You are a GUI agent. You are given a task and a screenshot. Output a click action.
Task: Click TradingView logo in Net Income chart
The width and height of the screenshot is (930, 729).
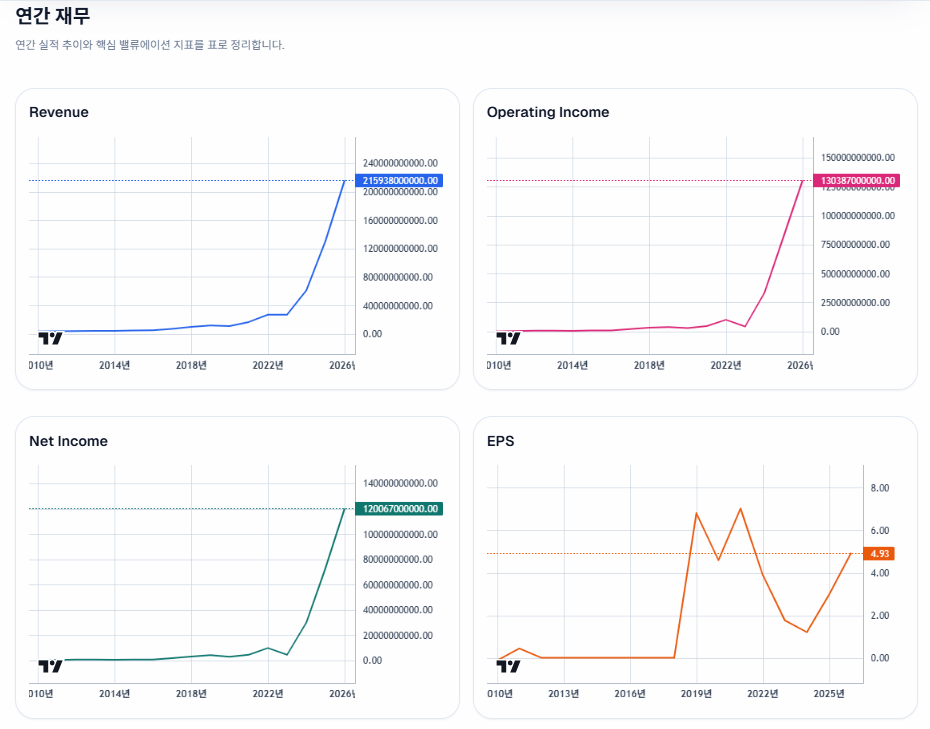[50, 666]
